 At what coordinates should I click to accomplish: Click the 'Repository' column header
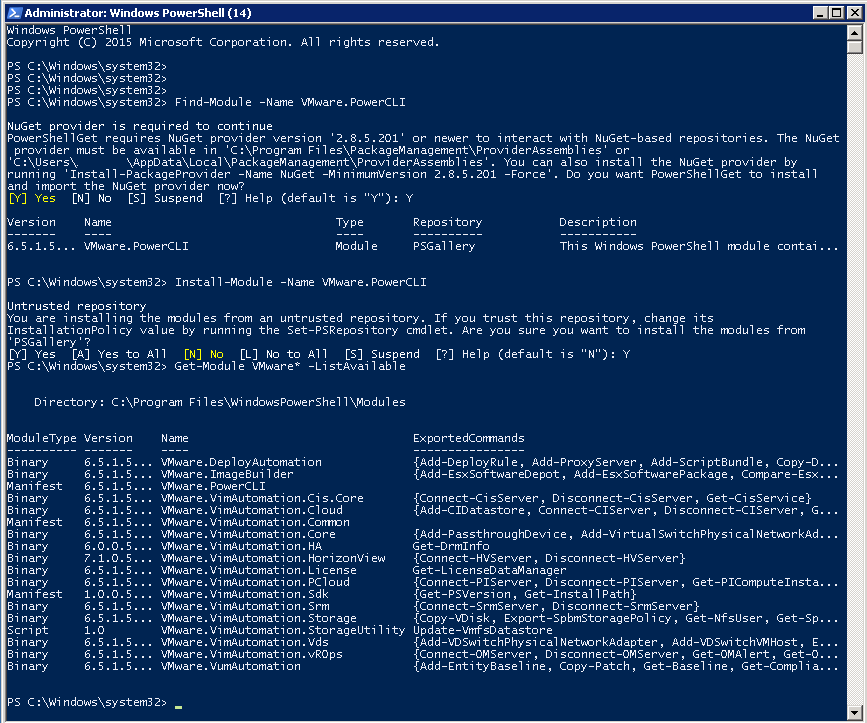pos(447,222)
